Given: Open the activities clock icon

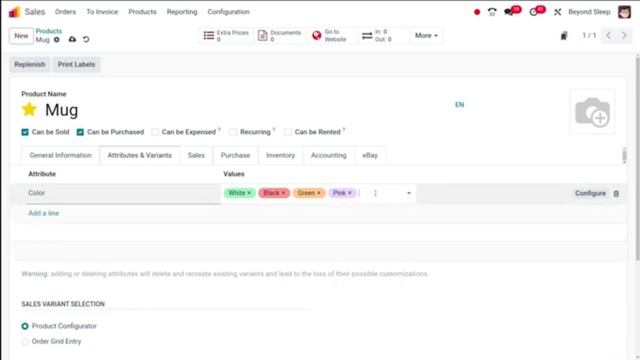Looking at the screenshot, I should tap(533, 12).
